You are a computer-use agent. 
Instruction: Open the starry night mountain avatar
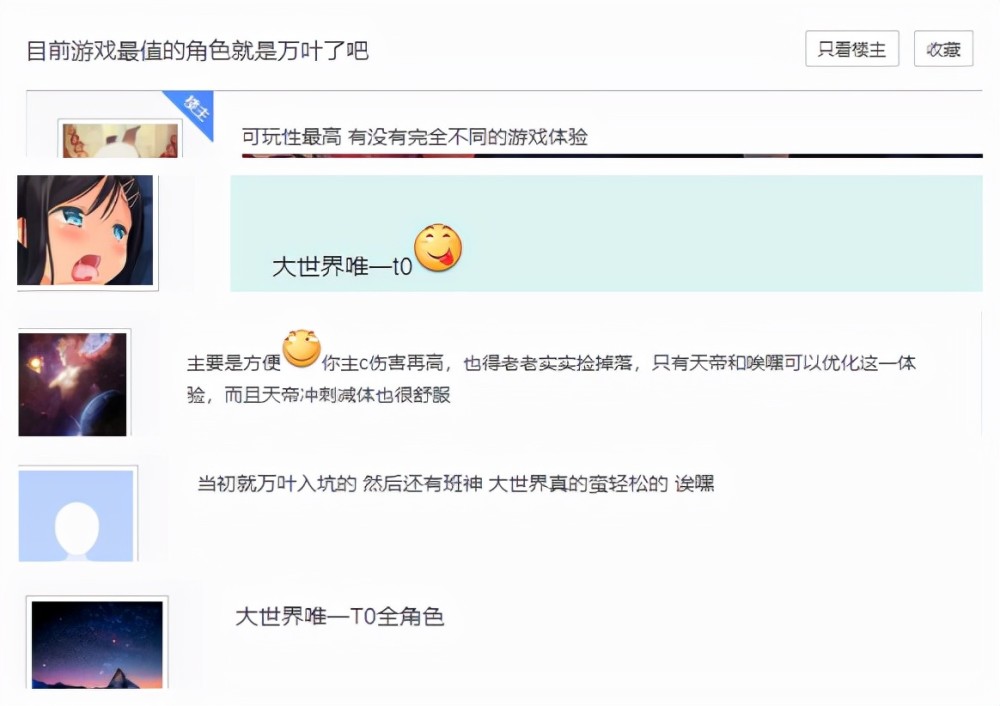coord(97,645)
